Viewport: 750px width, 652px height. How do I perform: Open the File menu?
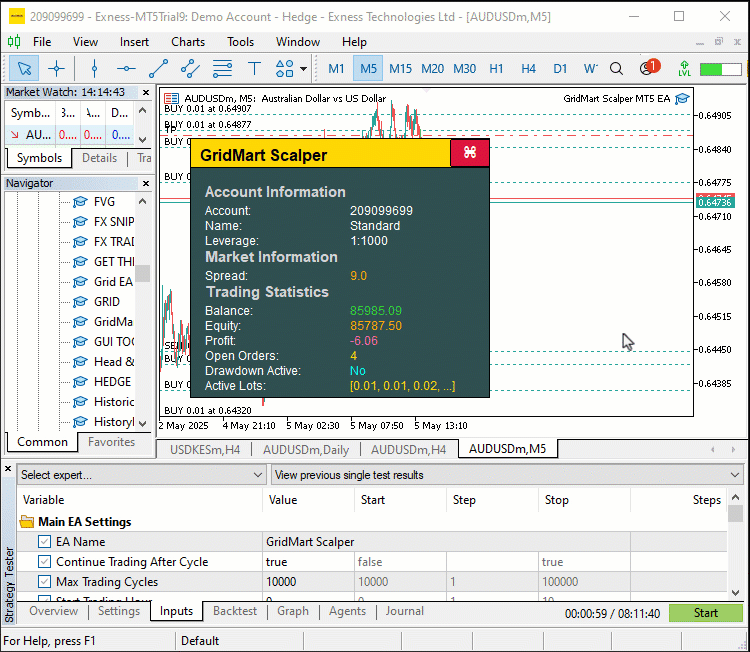42,42
